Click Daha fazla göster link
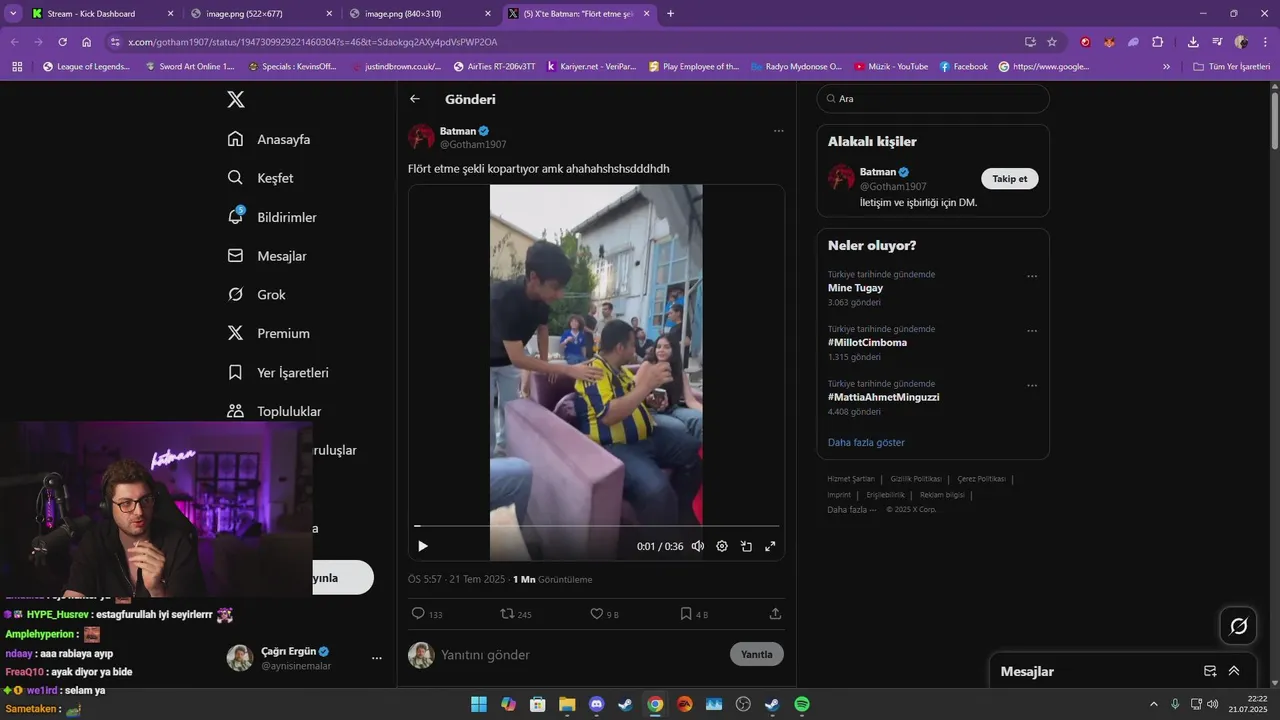This screenshot has width=1280, height=720. pyautogui.click(x=866, y=442)
